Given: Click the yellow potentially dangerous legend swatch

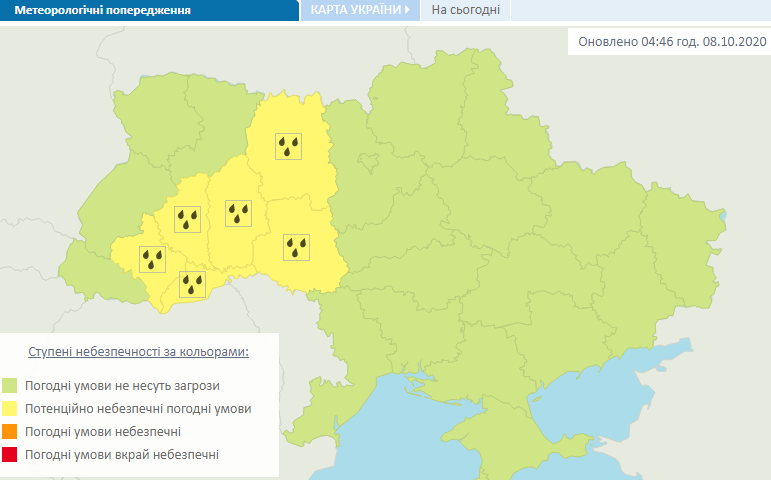Looking at the screenshot, I should [x=10, y=409].
